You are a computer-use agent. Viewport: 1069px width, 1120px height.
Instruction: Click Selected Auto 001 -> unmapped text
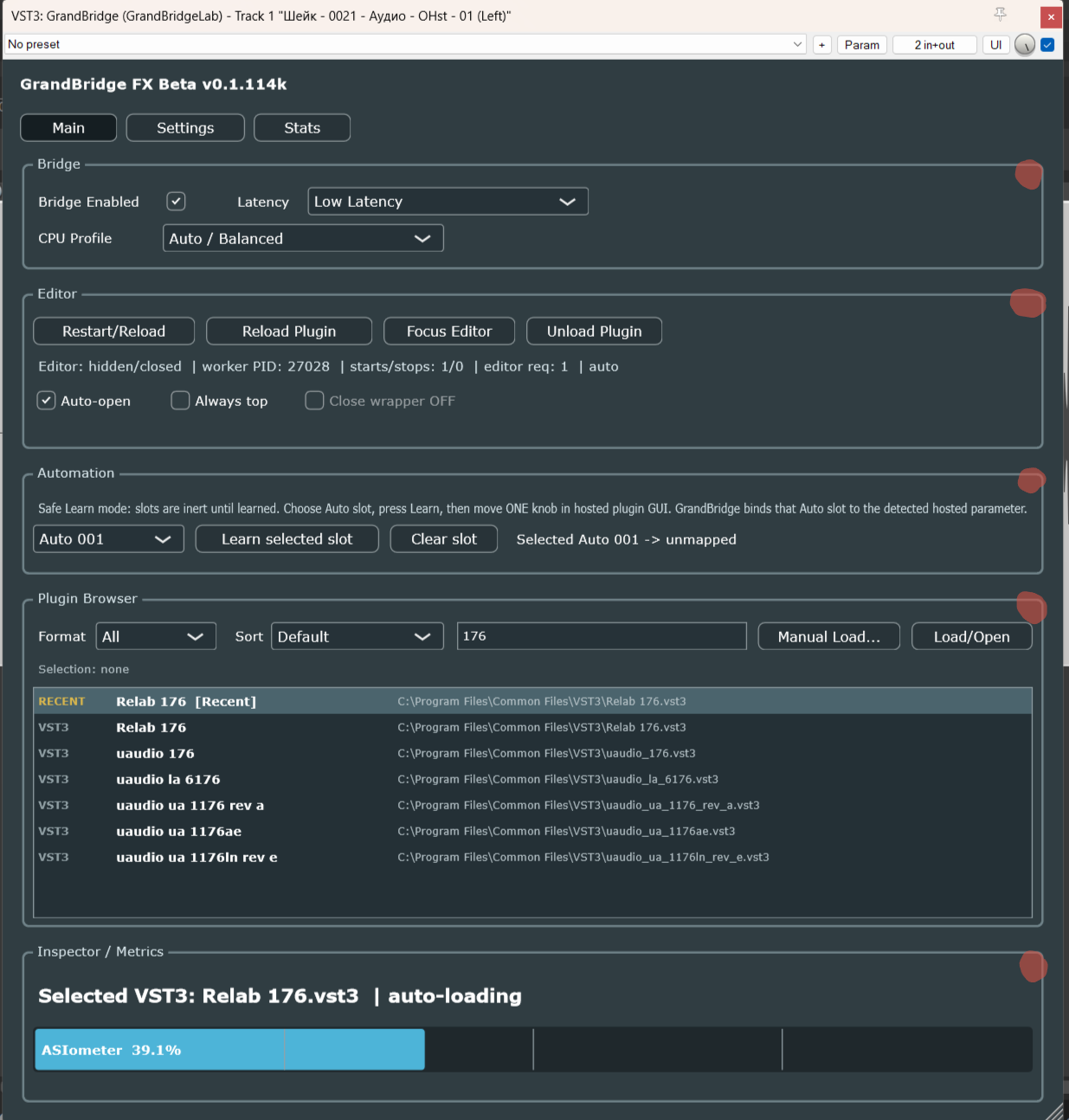(627, 539)
